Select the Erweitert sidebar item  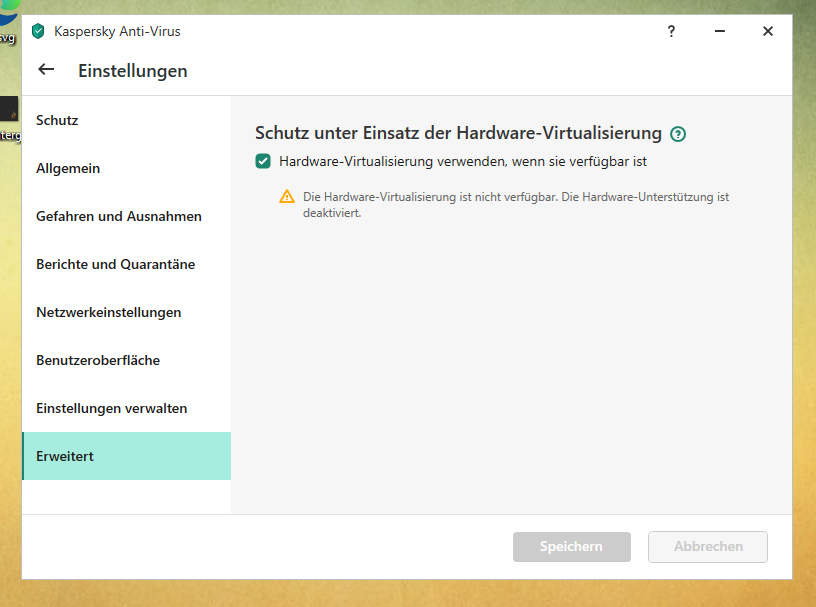pos(126,456)
